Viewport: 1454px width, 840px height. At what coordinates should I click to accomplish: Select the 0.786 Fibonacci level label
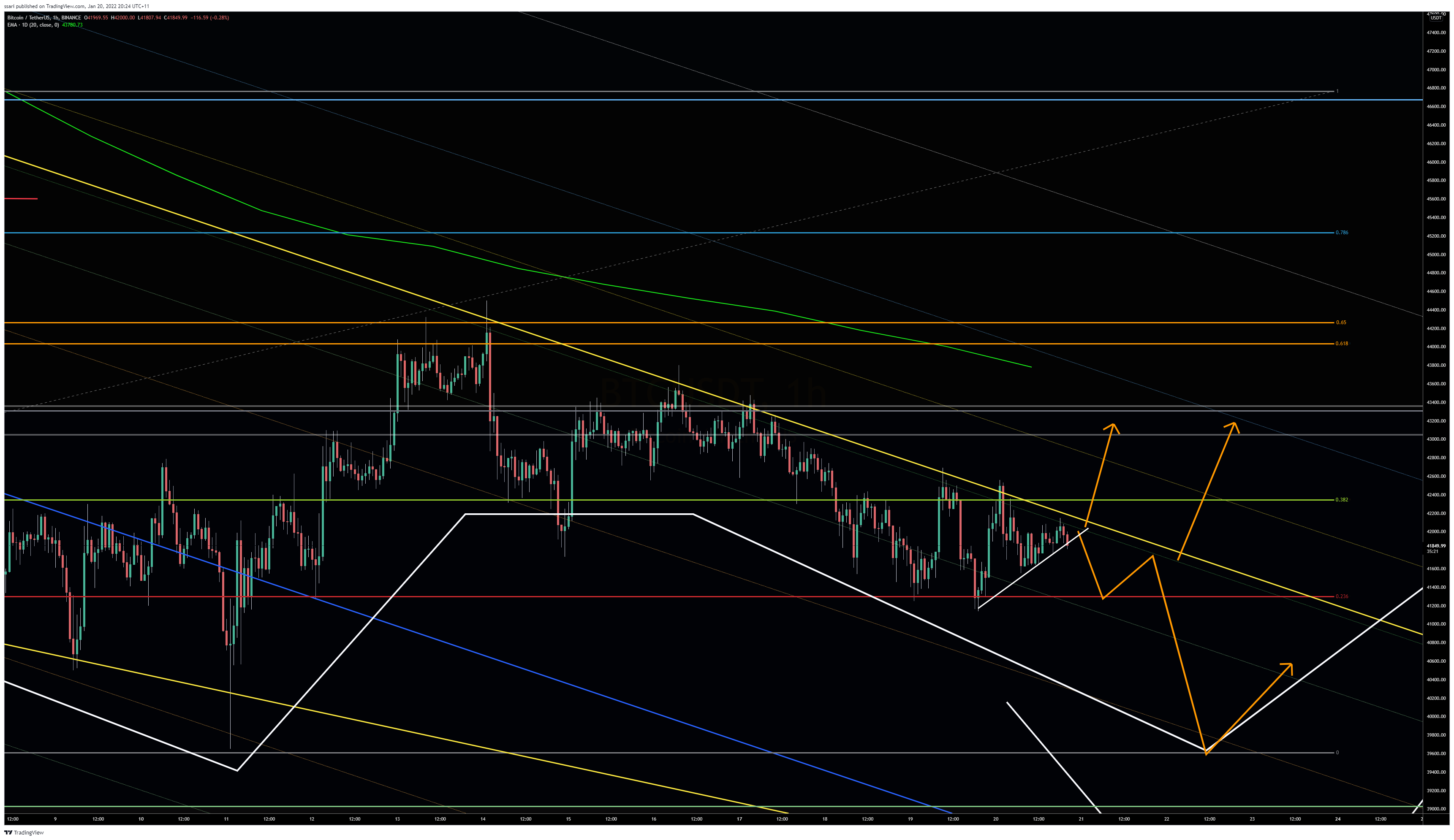pos(1342,232)
